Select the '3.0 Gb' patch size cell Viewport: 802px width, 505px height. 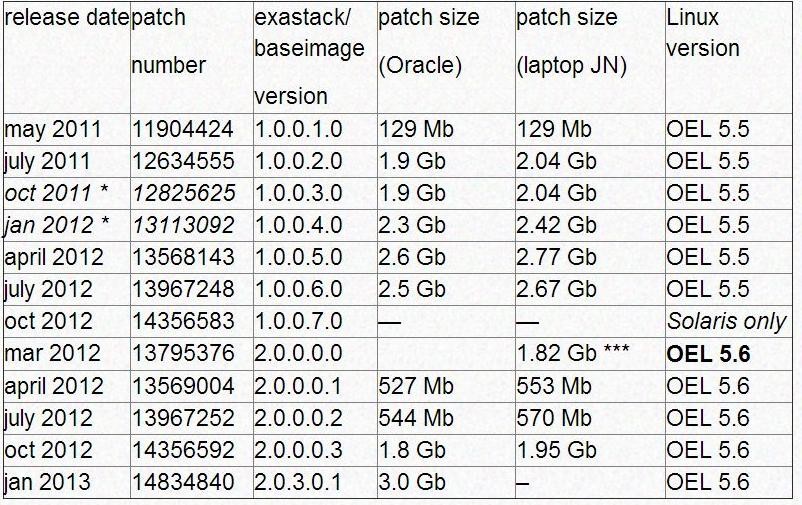412,482
